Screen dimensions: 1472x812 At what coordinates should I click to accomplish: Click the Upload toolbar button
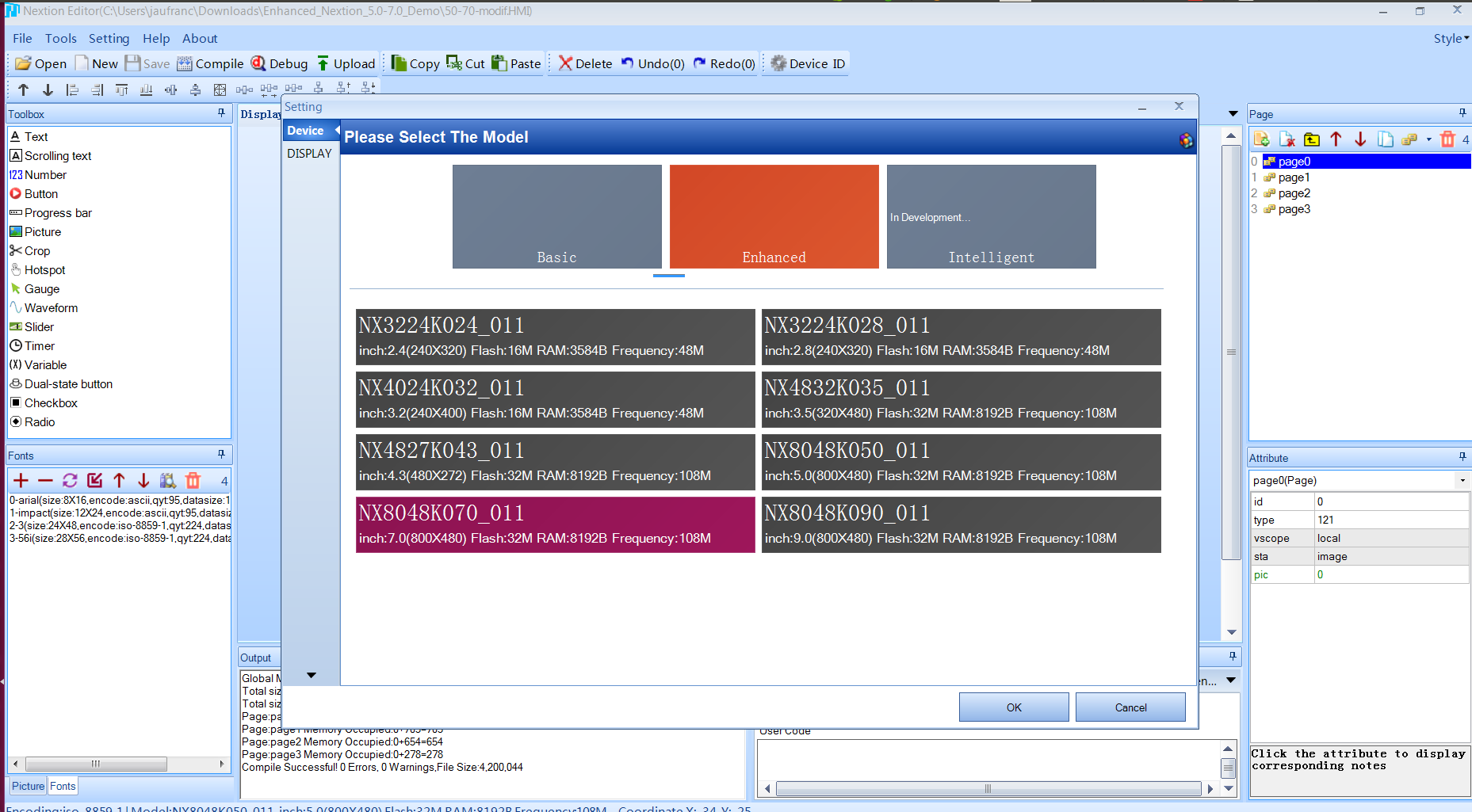point(346,63)
